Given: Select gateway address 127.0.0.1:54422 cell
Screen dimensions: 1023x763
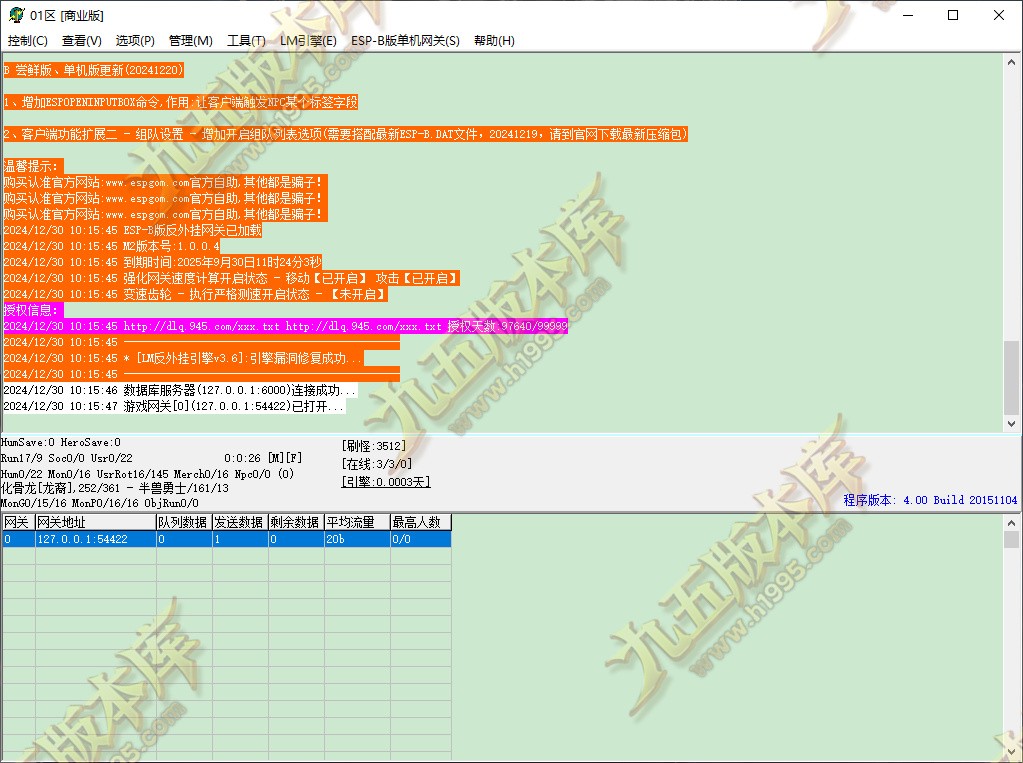Looking at the screenshot, I should coord(95,539).
